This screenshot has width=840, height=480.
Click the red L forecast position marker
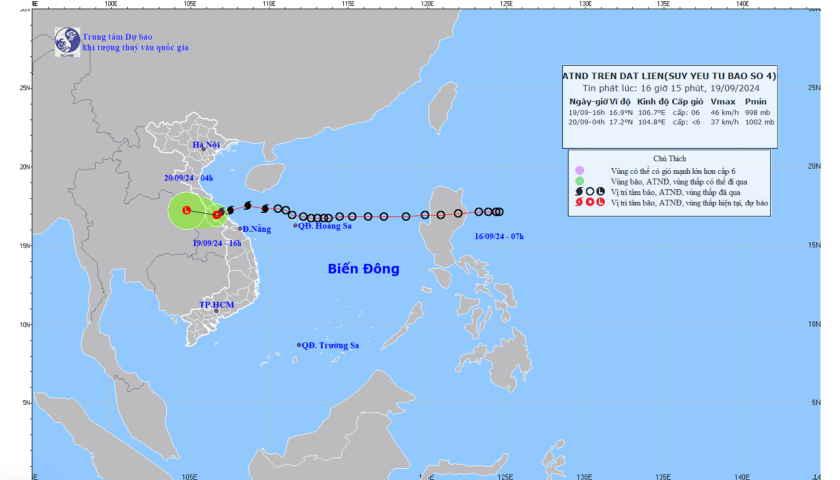click(x=187, y=210)
